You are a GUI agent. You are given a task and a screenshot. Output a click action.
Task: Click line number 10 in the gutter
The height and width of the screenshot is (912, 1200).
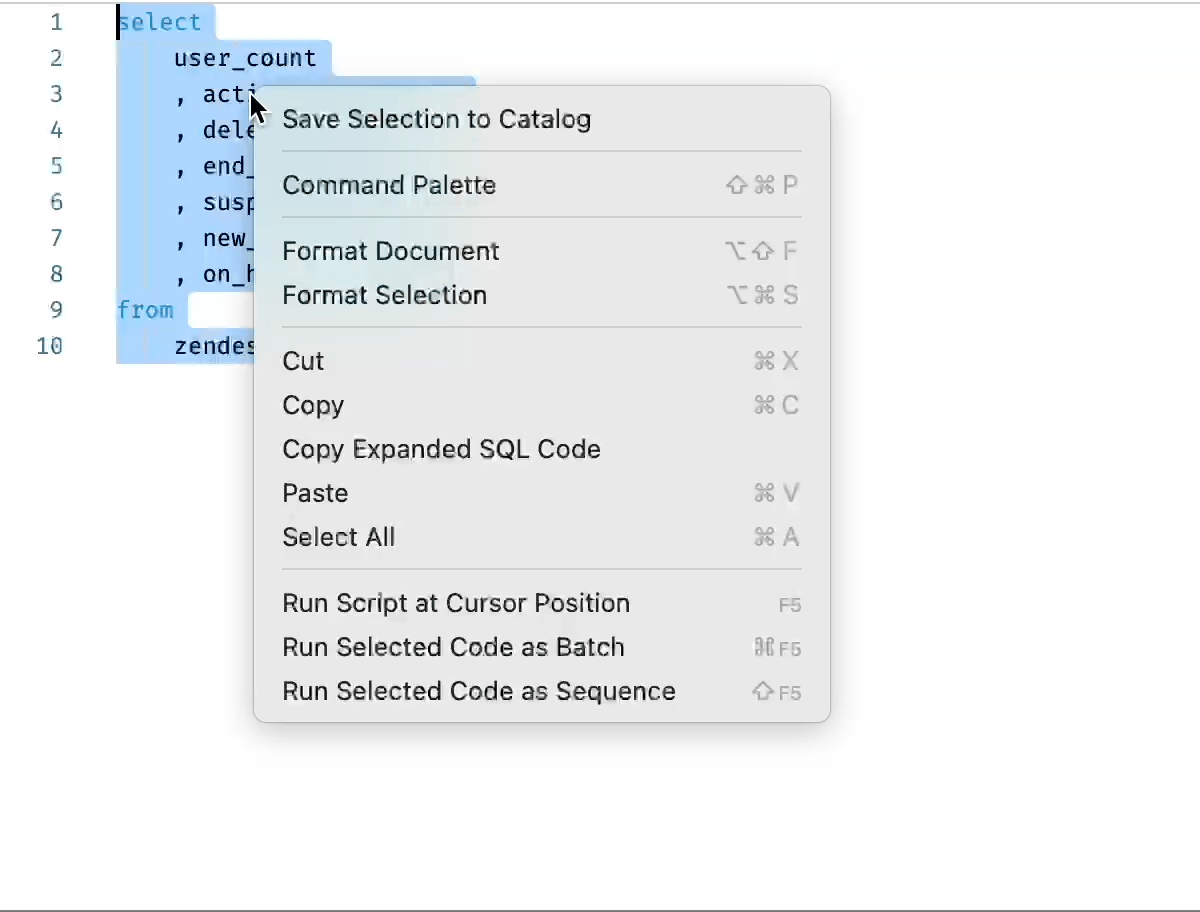point(49,346)
